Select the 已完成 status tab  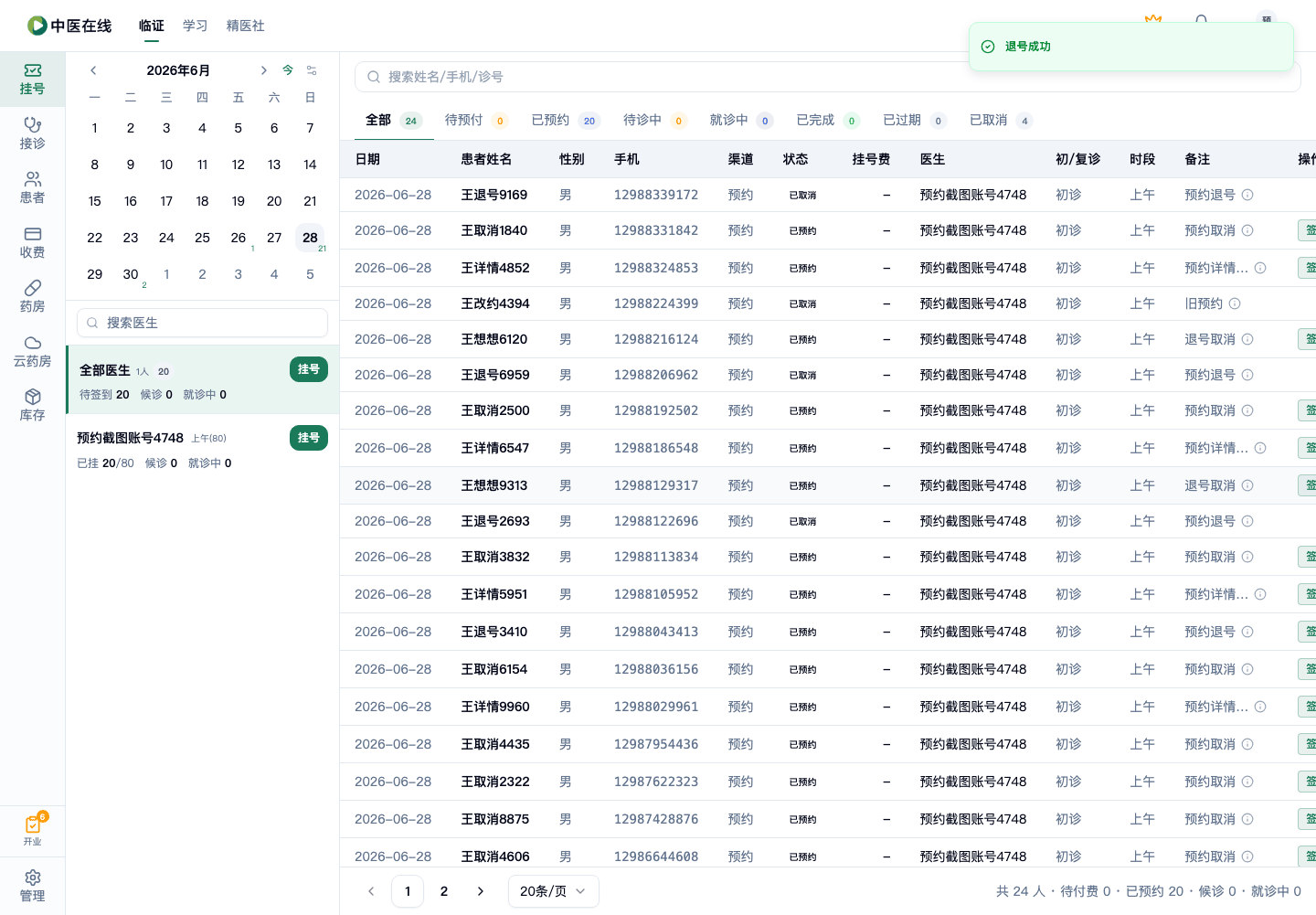pyautogui.click(x=828, y=120)
